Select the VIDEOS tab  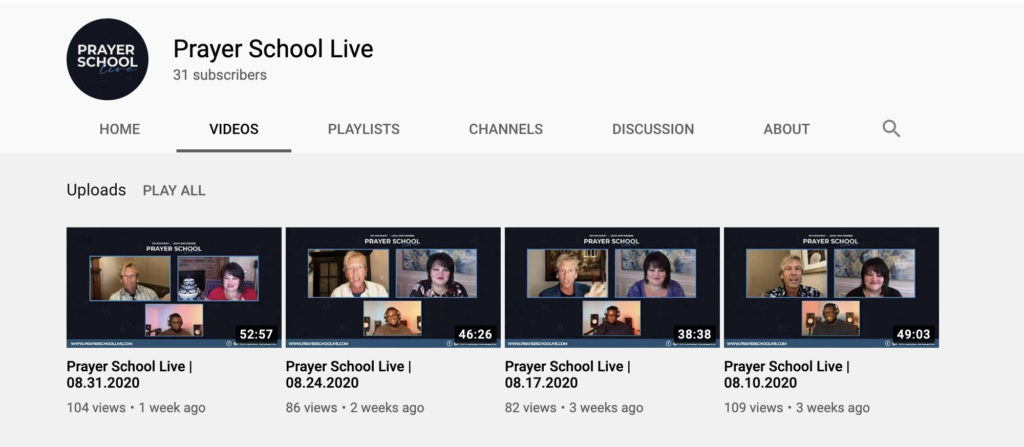point(234,129)
